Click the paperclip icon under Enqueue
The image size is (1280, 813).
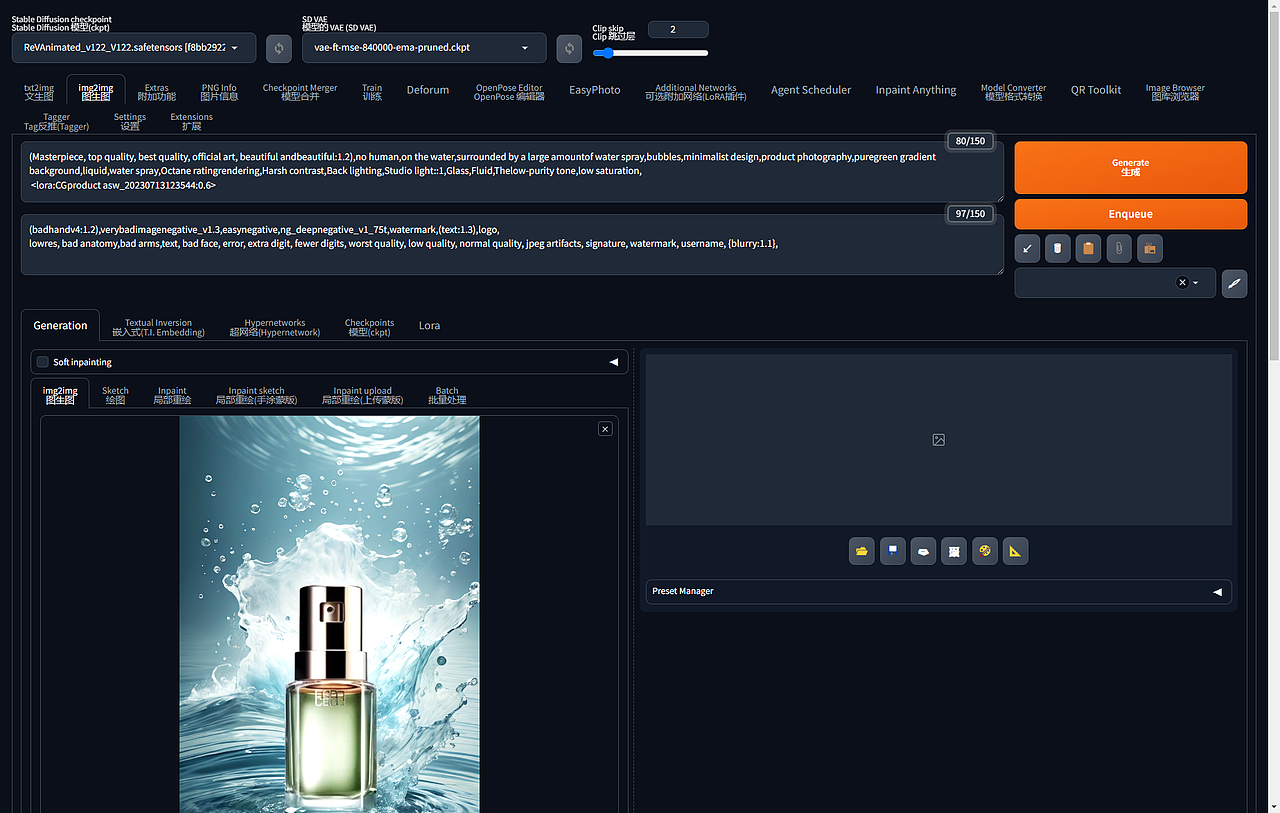[1119, 248]
